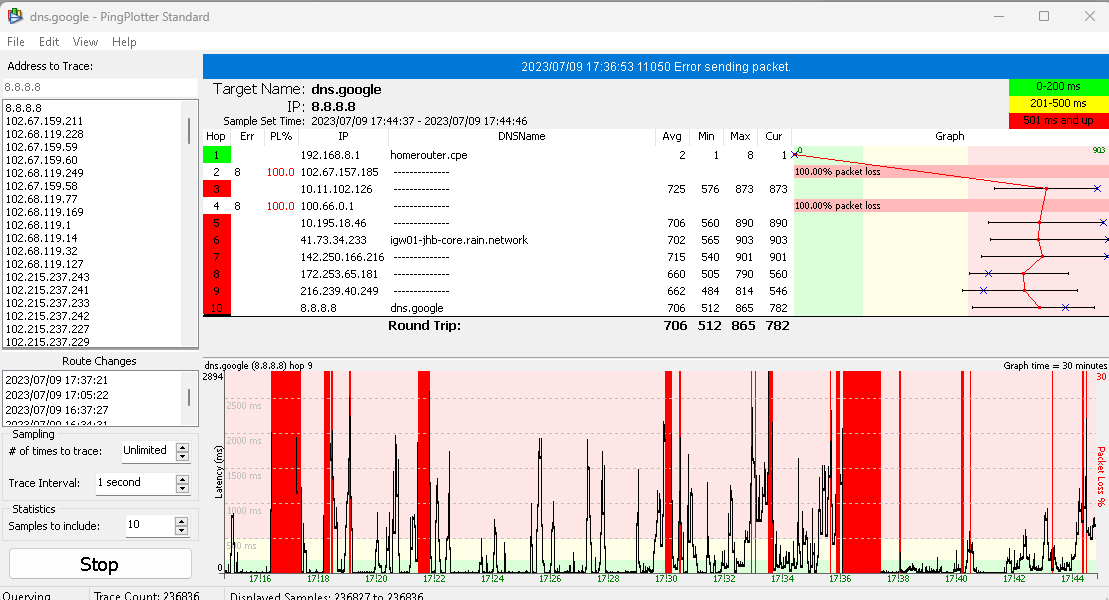Screen dimensions: 1109x600
Task: Increase the Samples to include value
Action: coord(182,521)
